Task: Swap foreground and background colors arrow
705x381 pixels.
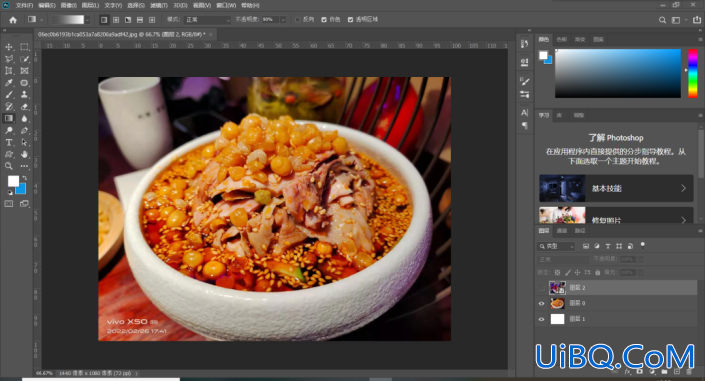Action: coord(25,178)
